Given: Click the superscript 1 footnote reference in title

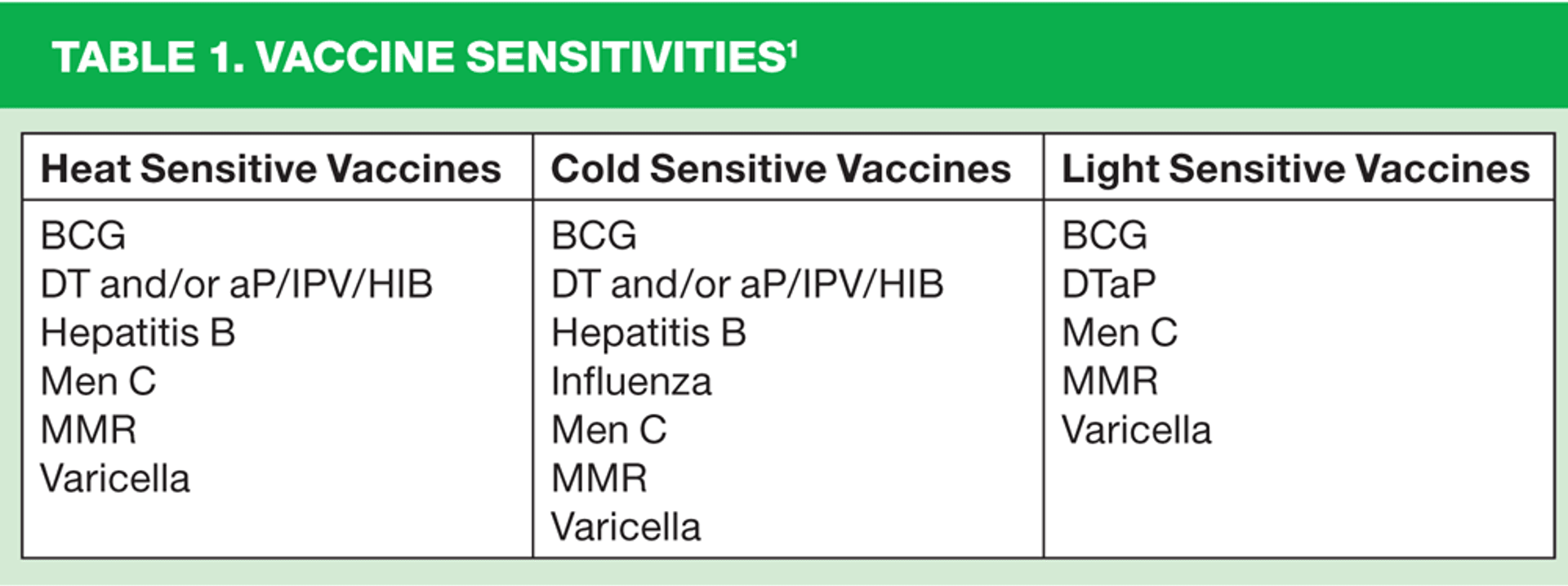Looking at the screenshot, I should point(791,49).
